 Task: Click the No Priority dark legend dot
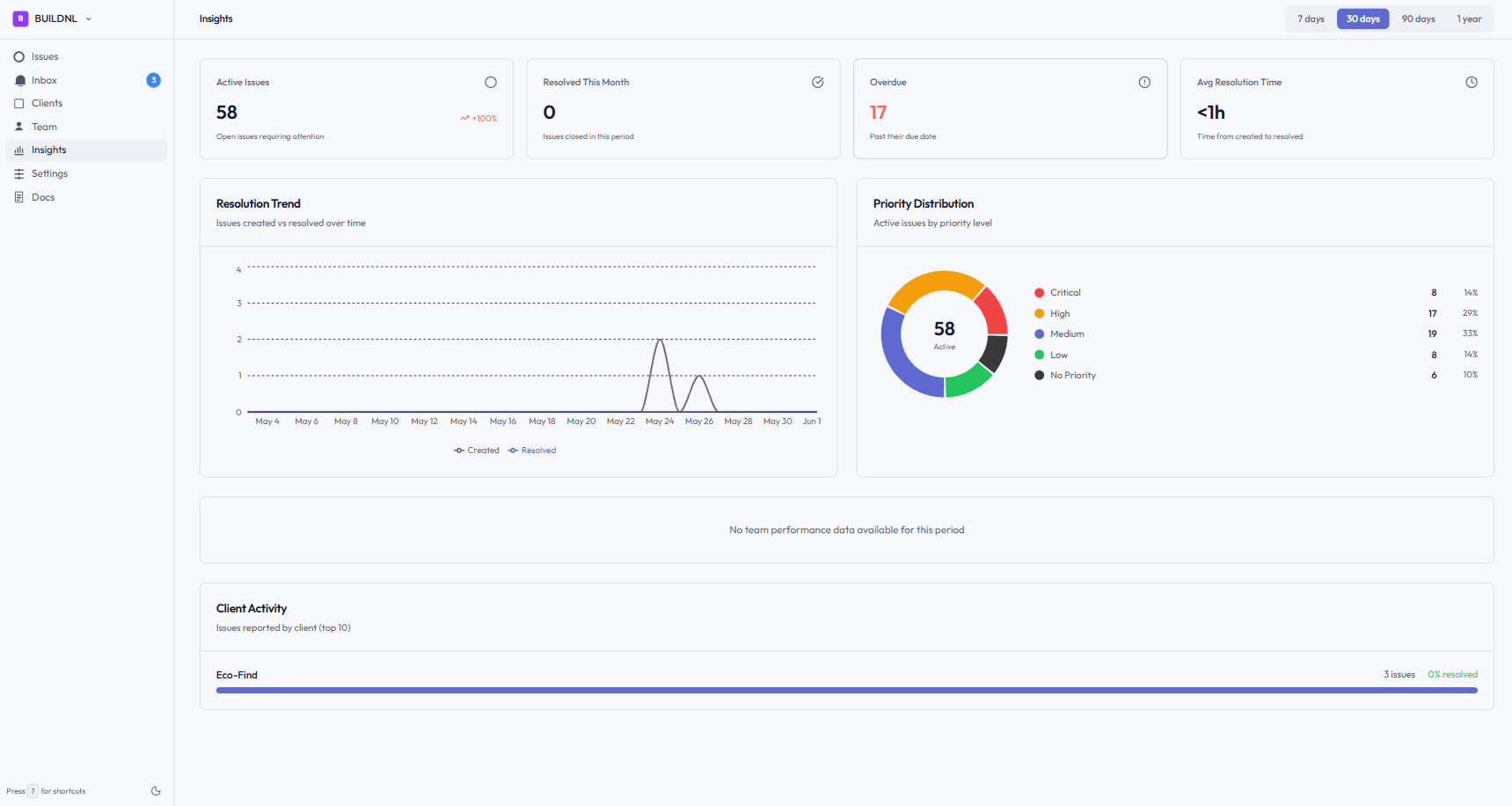1040,376
